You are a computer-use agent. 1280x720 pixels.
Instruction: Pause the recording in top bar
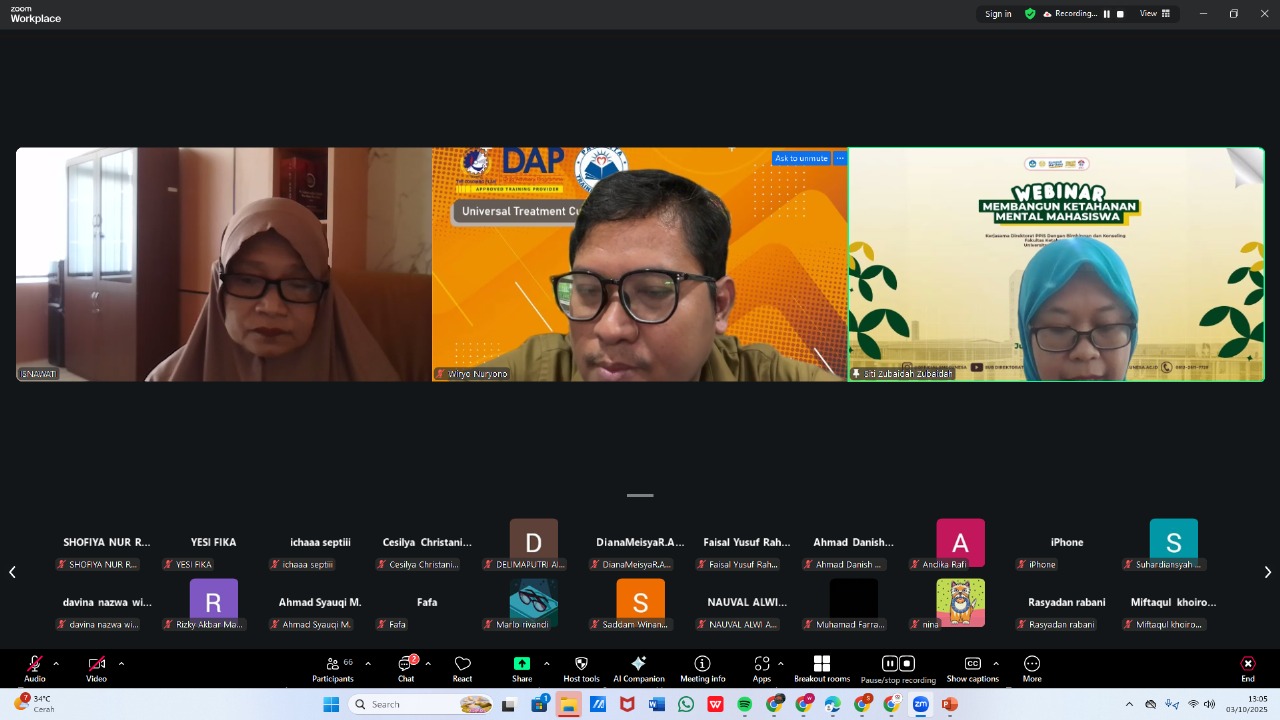tap(1107, 14)
